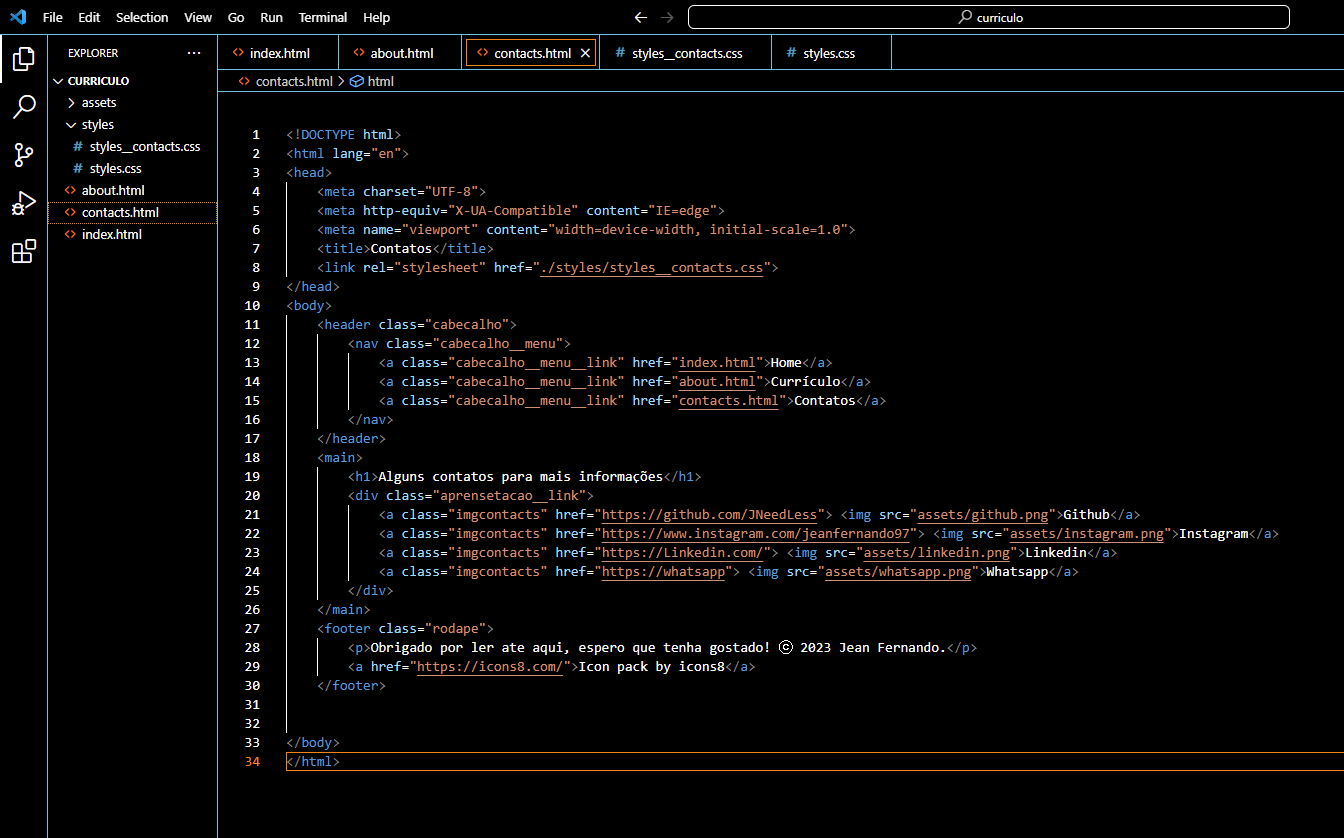Click the assets/whatsapp.png path
This screenshot has width=1344, height=838.
(x=898, y=572)
